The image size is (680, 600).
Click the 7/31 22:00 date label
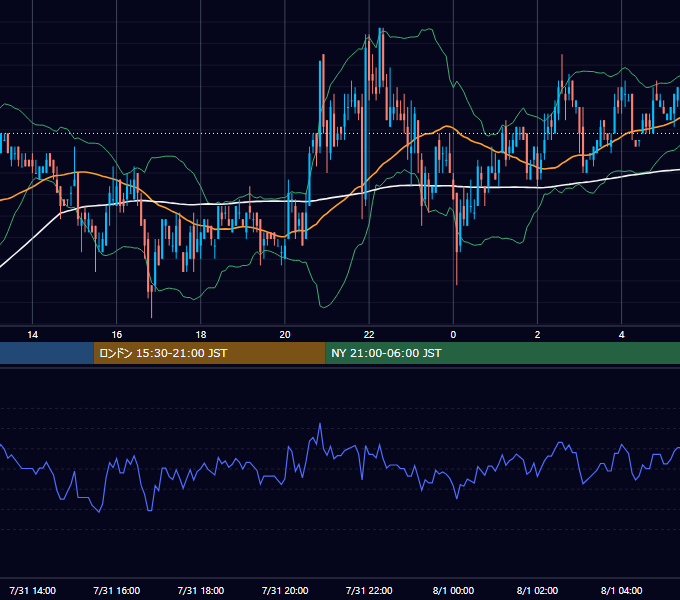pyautogui.click(x=369, y=590)
